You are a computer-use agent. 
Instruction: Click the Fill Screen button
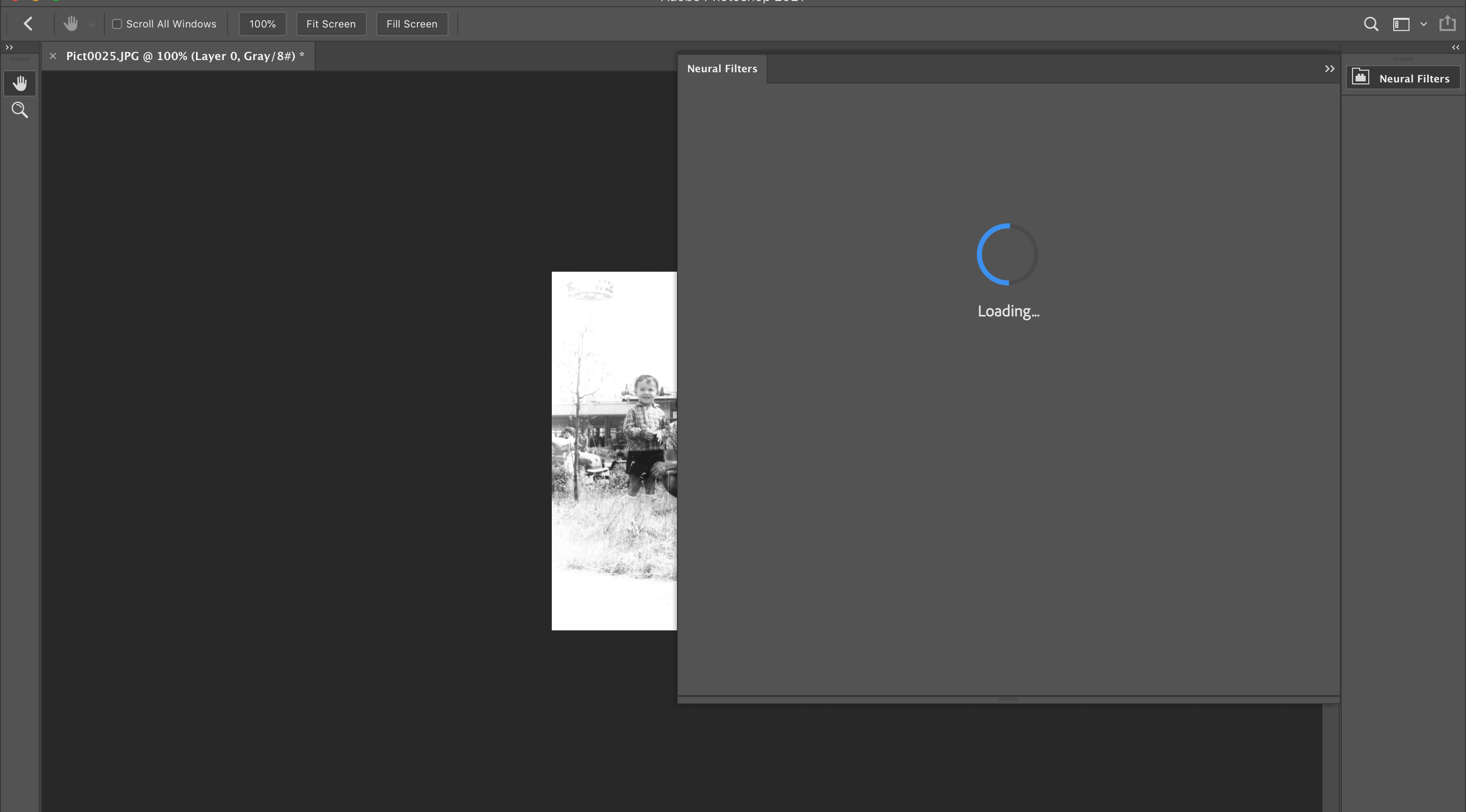click(x=411, y=24)
